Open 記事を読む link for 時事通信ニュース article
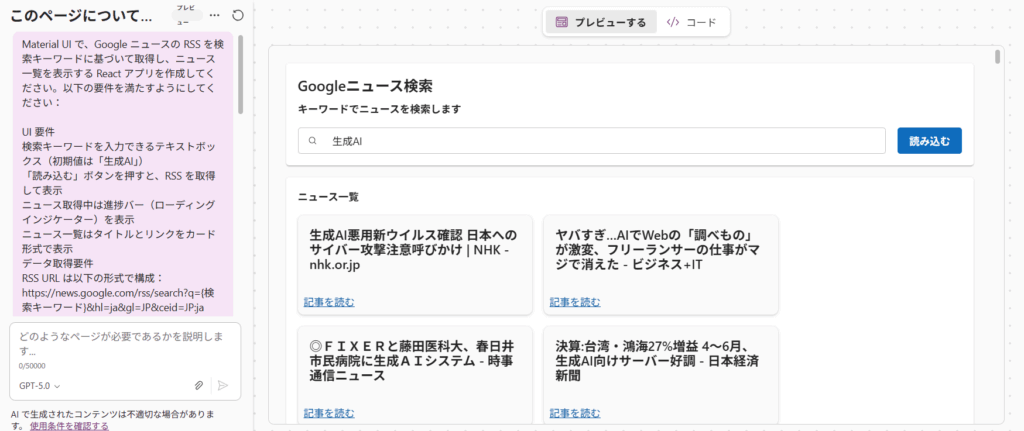Viewport: 1024px width, 431px height. [x=329, y=412]
